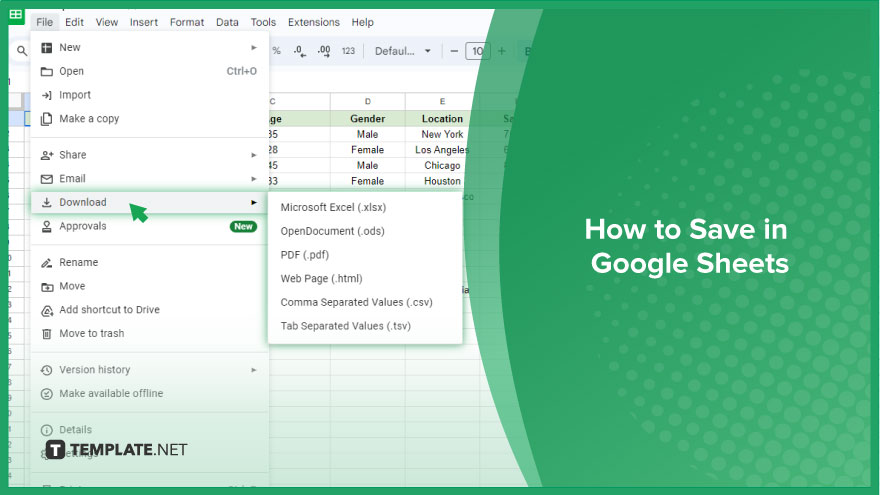Click the New spreadsheet icon in File menu
880x495 pixels.
[47, 48]
